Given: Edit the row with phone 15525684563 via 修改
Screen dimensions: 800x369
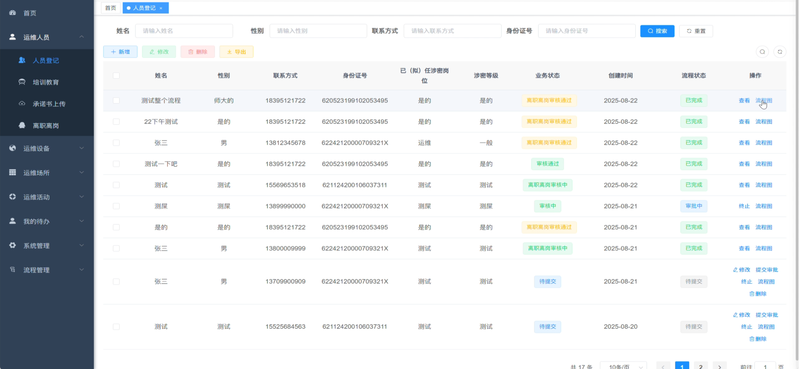Looking at the screenshot, I should tap(741, 315).
